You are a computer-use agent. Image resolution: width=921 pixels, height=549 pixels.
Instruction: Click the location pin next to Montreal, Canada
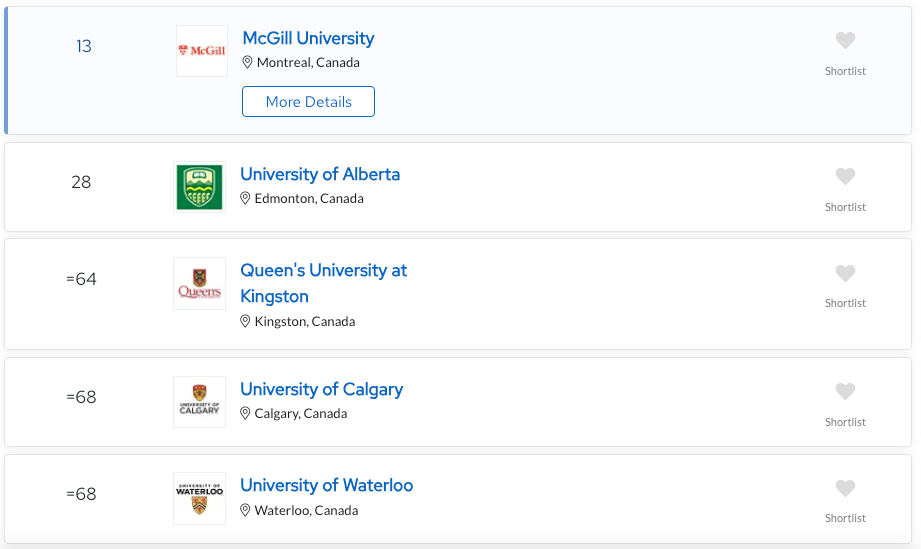(247, 62)
